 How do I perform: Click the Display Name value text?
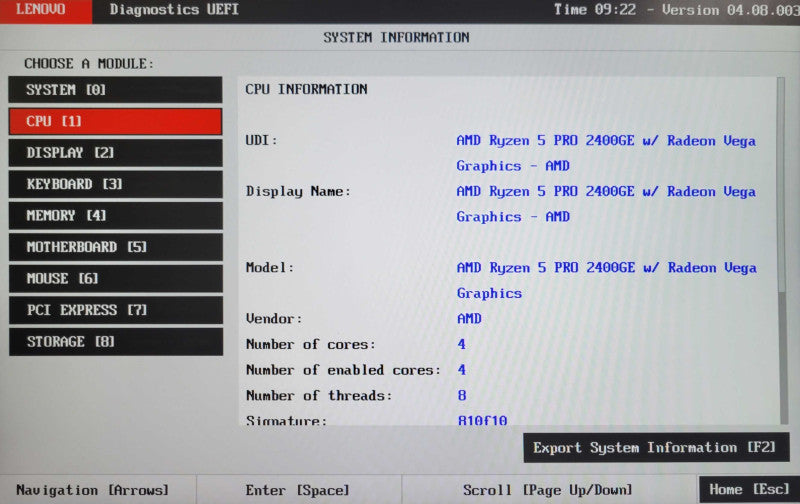pos(606,204)
